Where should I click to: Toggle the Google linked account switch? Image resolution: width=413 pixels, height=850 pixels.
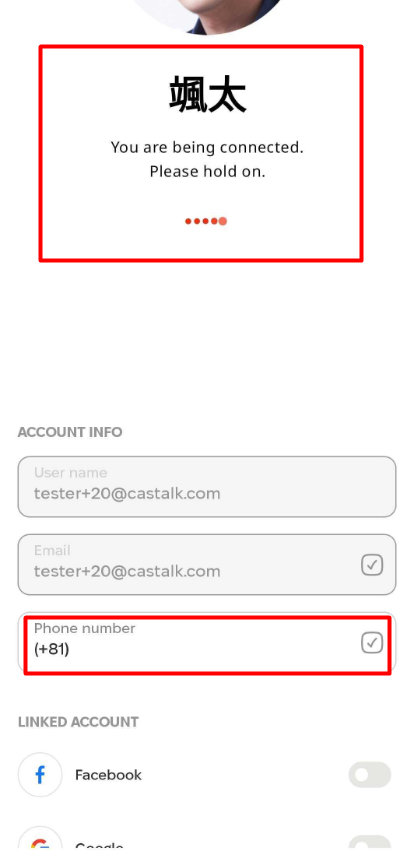tap(370, 842)
